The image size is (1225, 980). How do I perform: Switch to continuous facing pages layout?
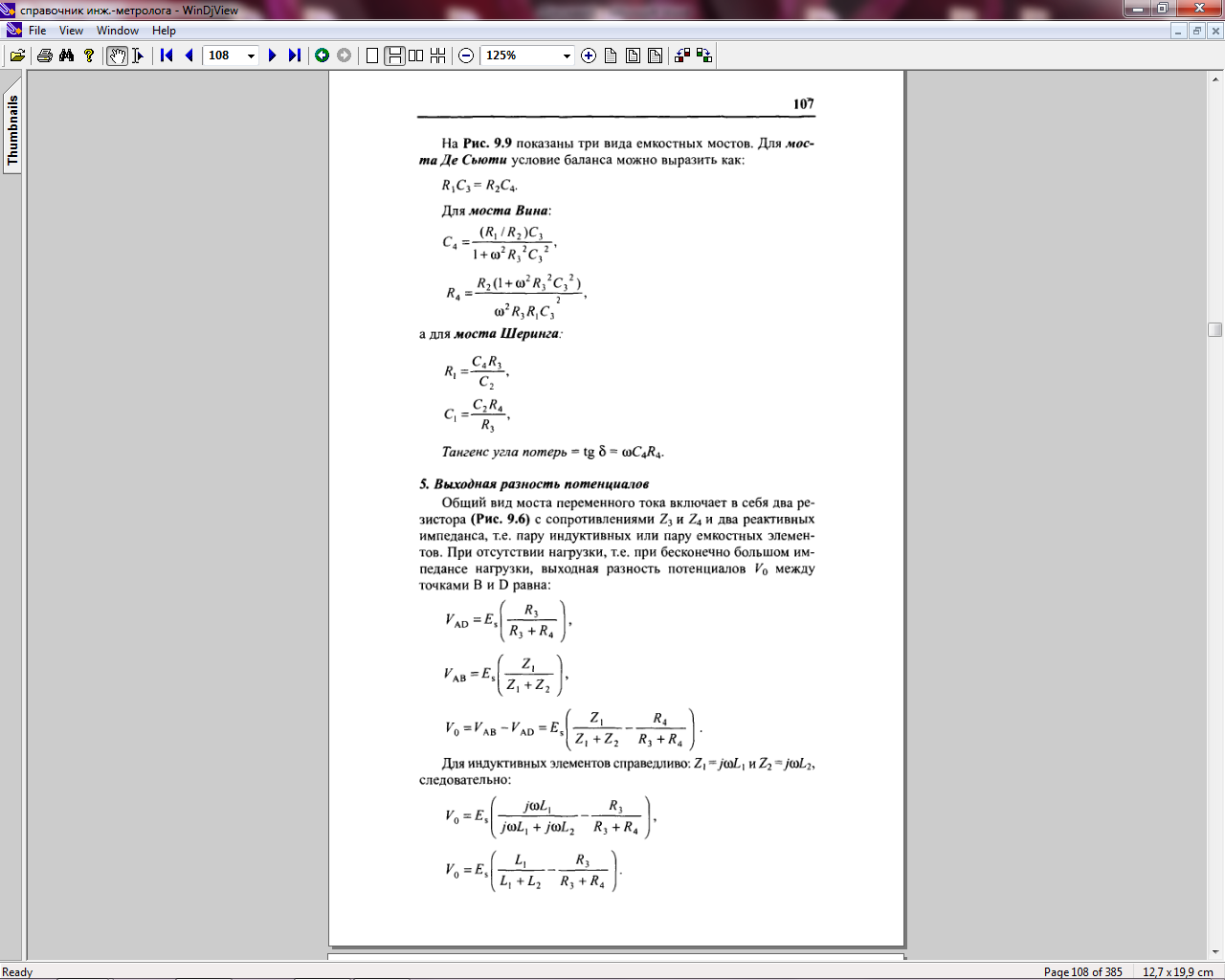pyautogui.click(x=437, y=56)
